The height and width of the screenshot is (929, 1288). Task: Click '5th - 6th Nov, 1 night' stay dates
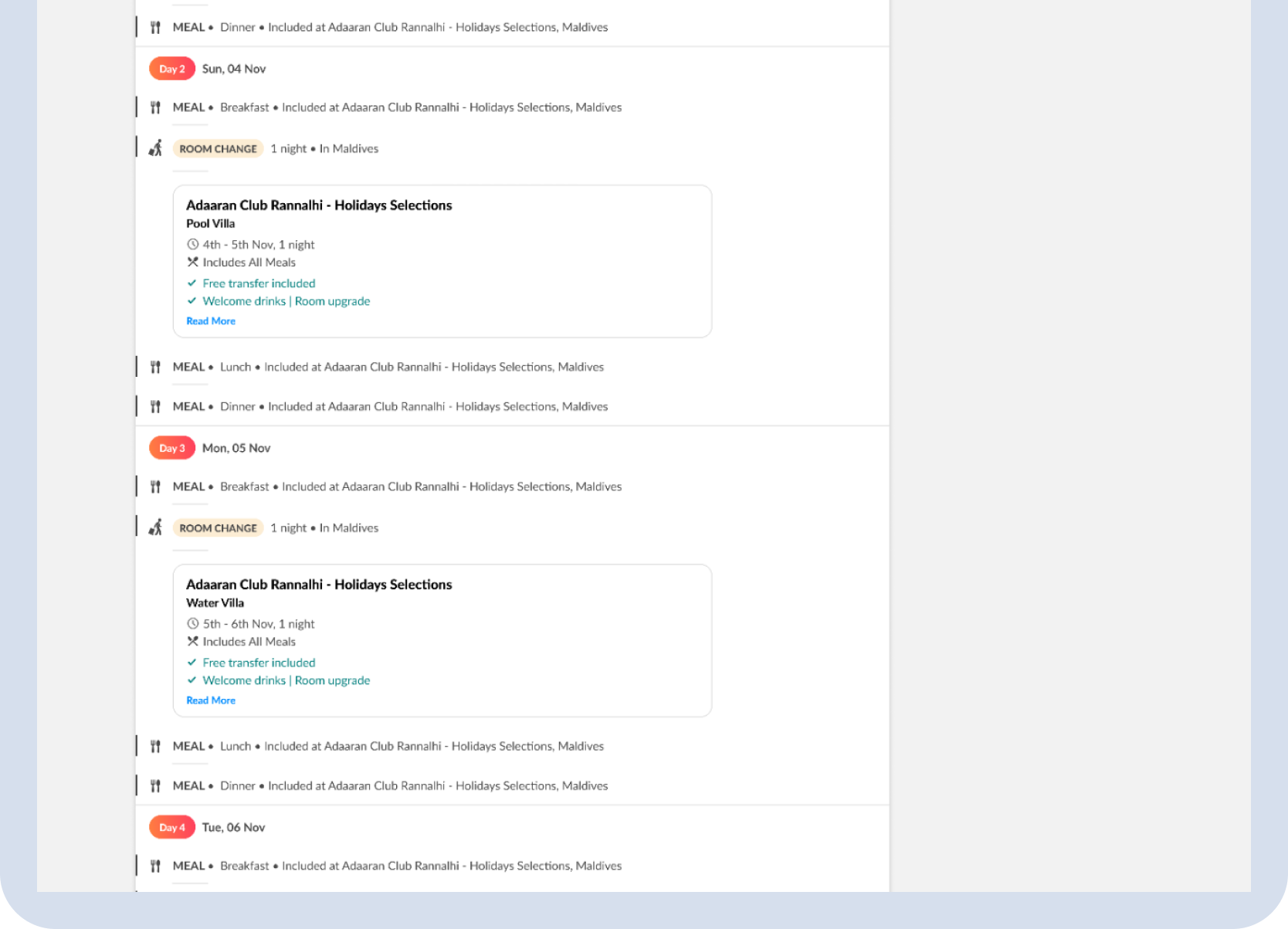259,624
